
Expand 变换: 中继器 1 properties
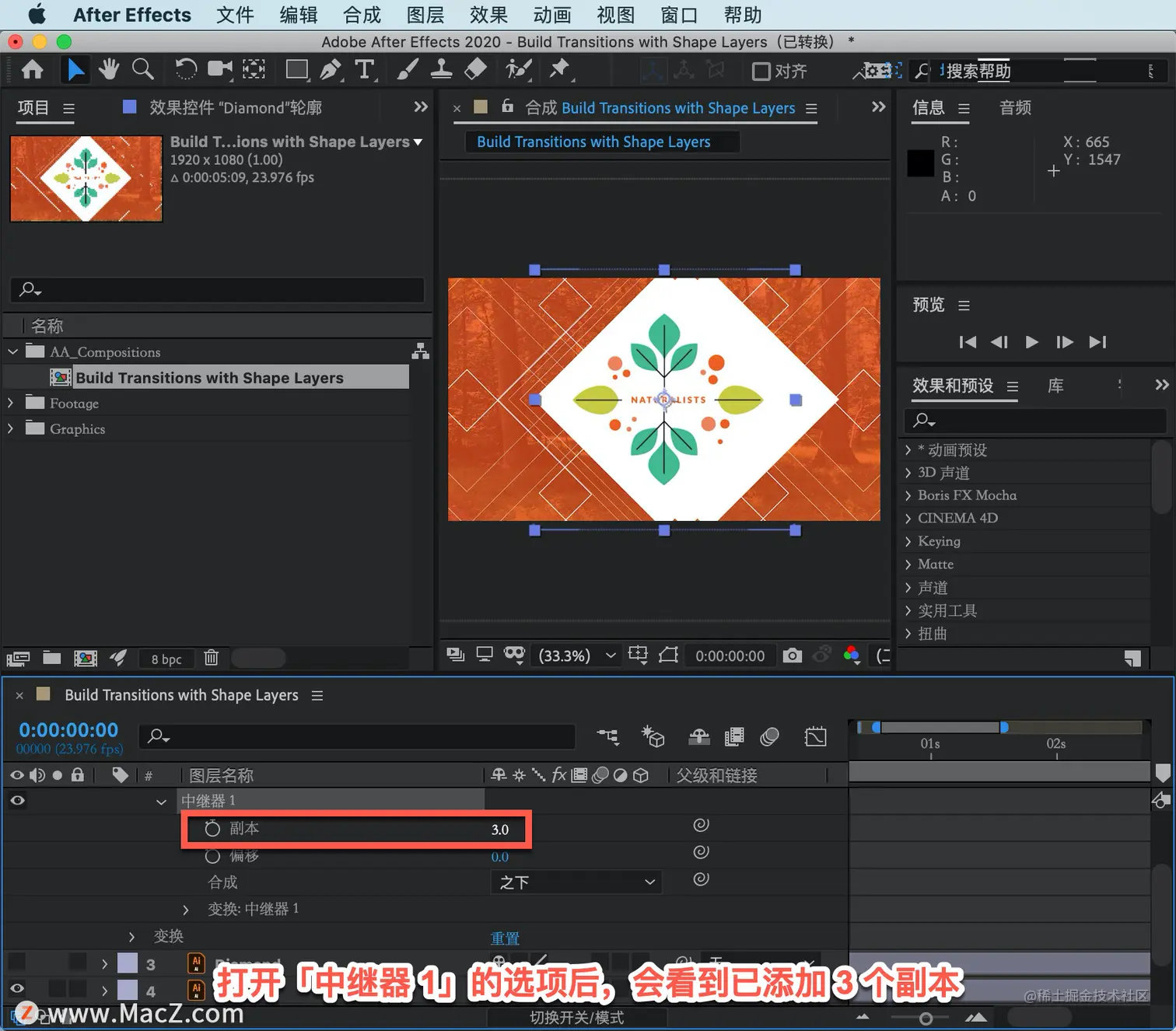pyautogui.click(x=185, y=909)
